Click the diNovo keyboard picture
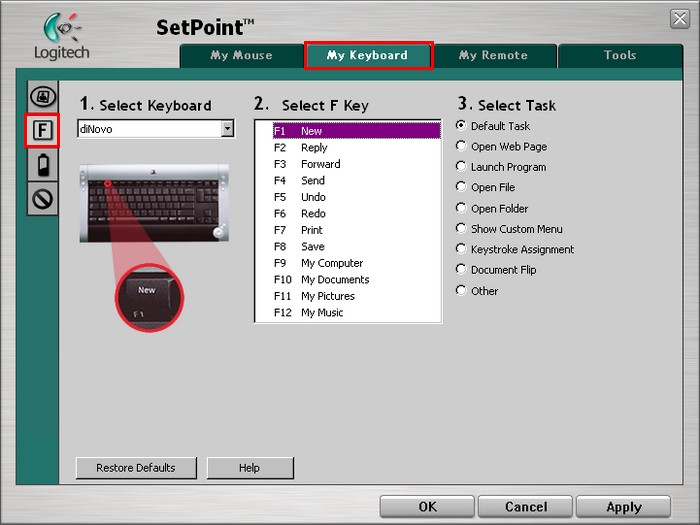This screenshot has height=525, width=700. pos(154,203)
